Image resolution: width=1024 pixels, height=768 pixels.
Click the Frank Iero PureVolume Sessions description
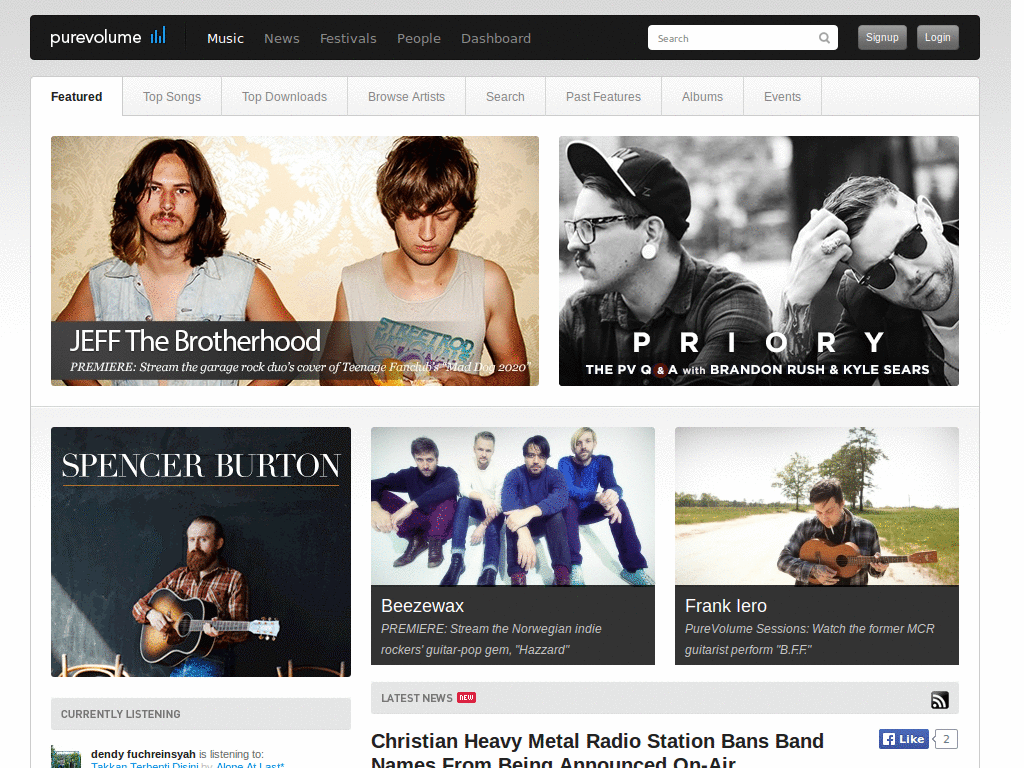809,639
